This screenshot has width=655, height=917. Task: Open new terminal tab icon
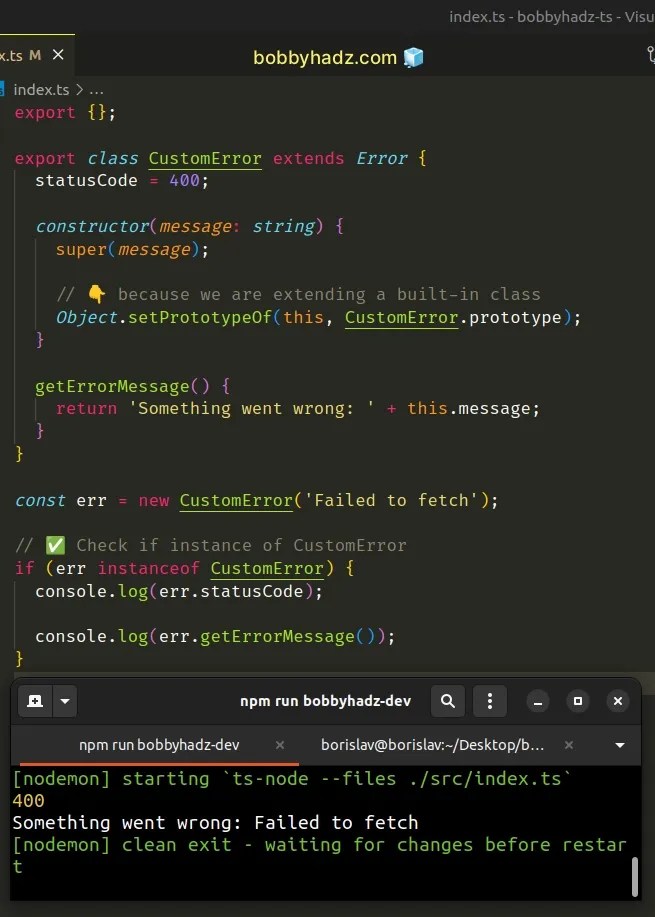35,701
